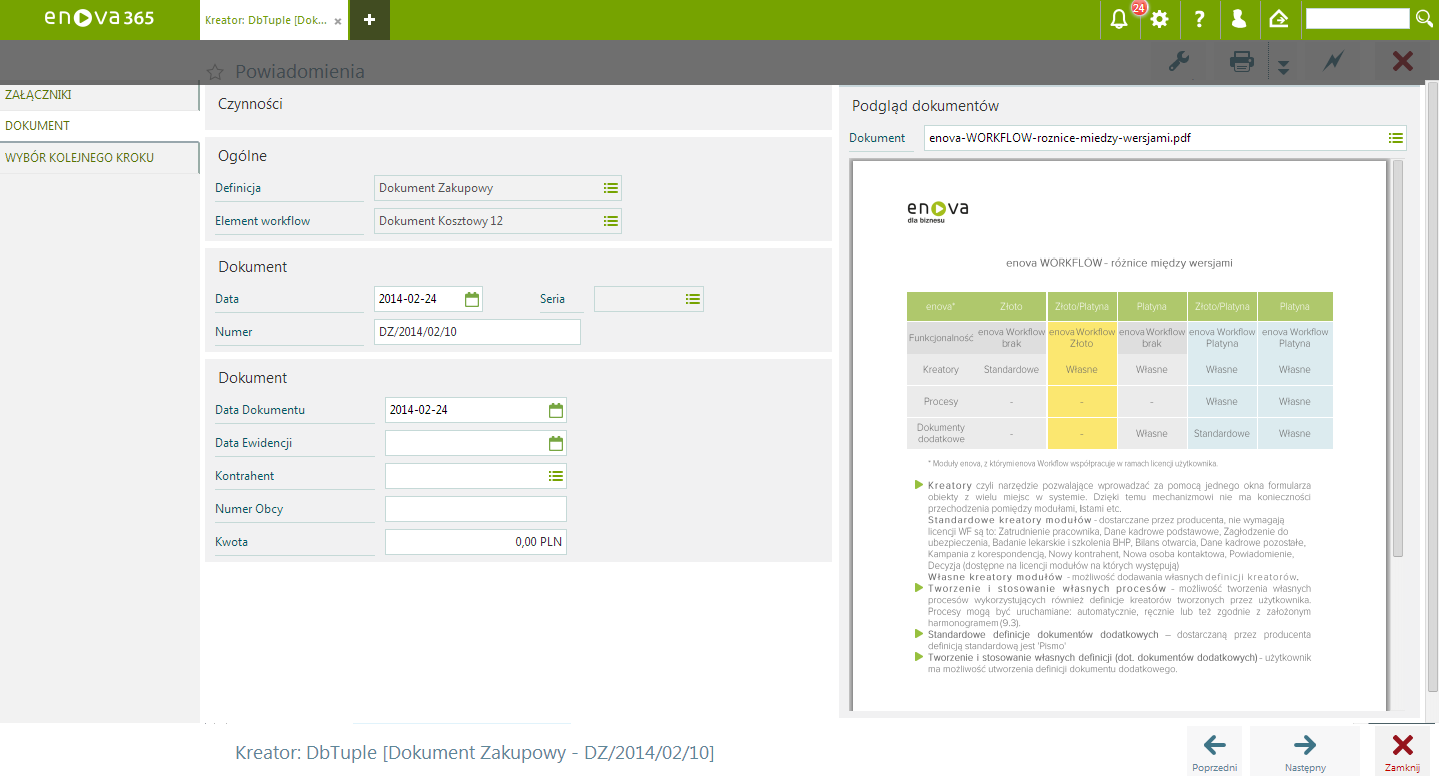Go back with Poprzedni button
Viewport: 1439px width, 776px height.
[x=1215, y=751]
